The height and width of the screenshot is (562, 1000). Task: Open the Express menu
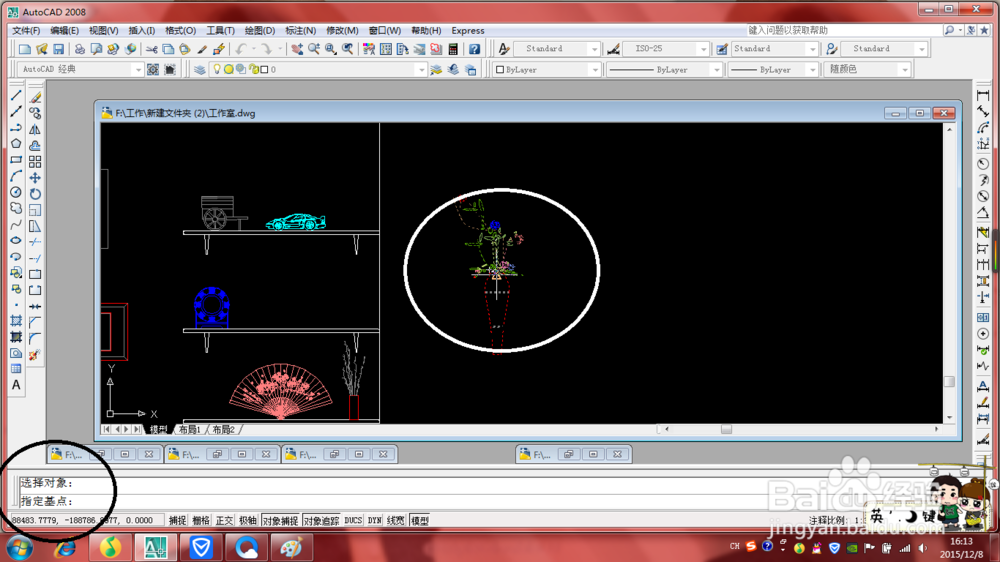pos(467,31)
